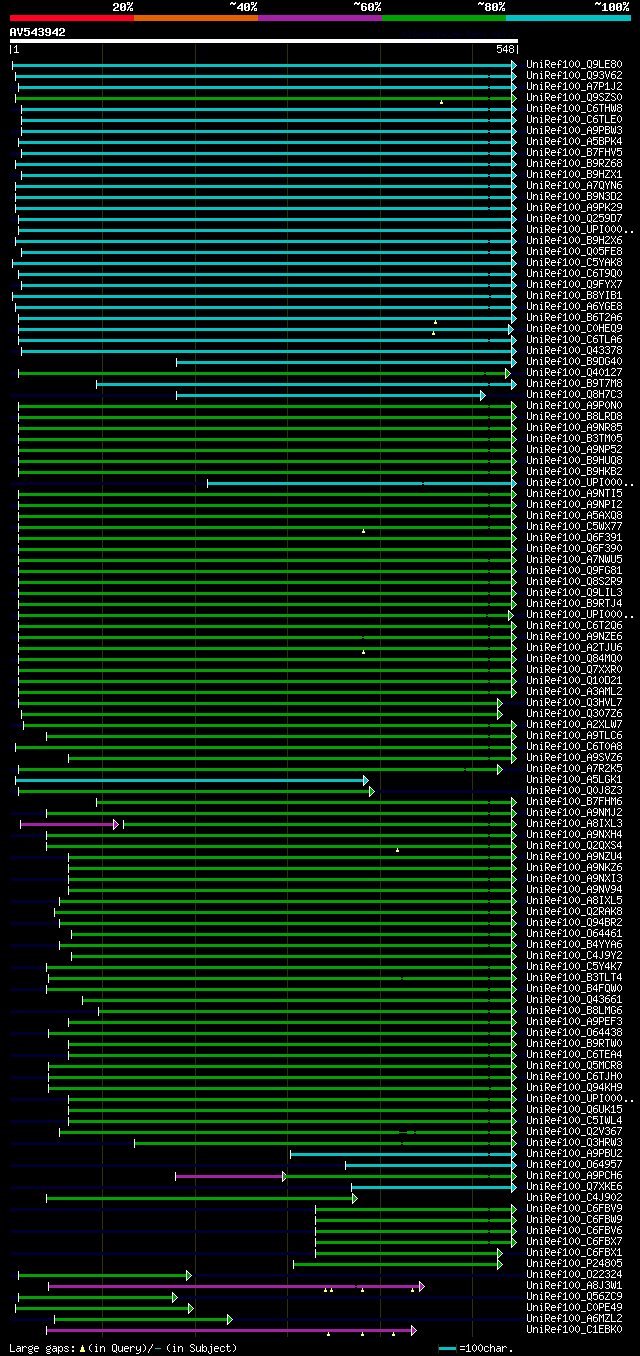Select label UniRef100_B7FHM6
Viewport: 640px width, 1356px height.
(x=574, y=802)
